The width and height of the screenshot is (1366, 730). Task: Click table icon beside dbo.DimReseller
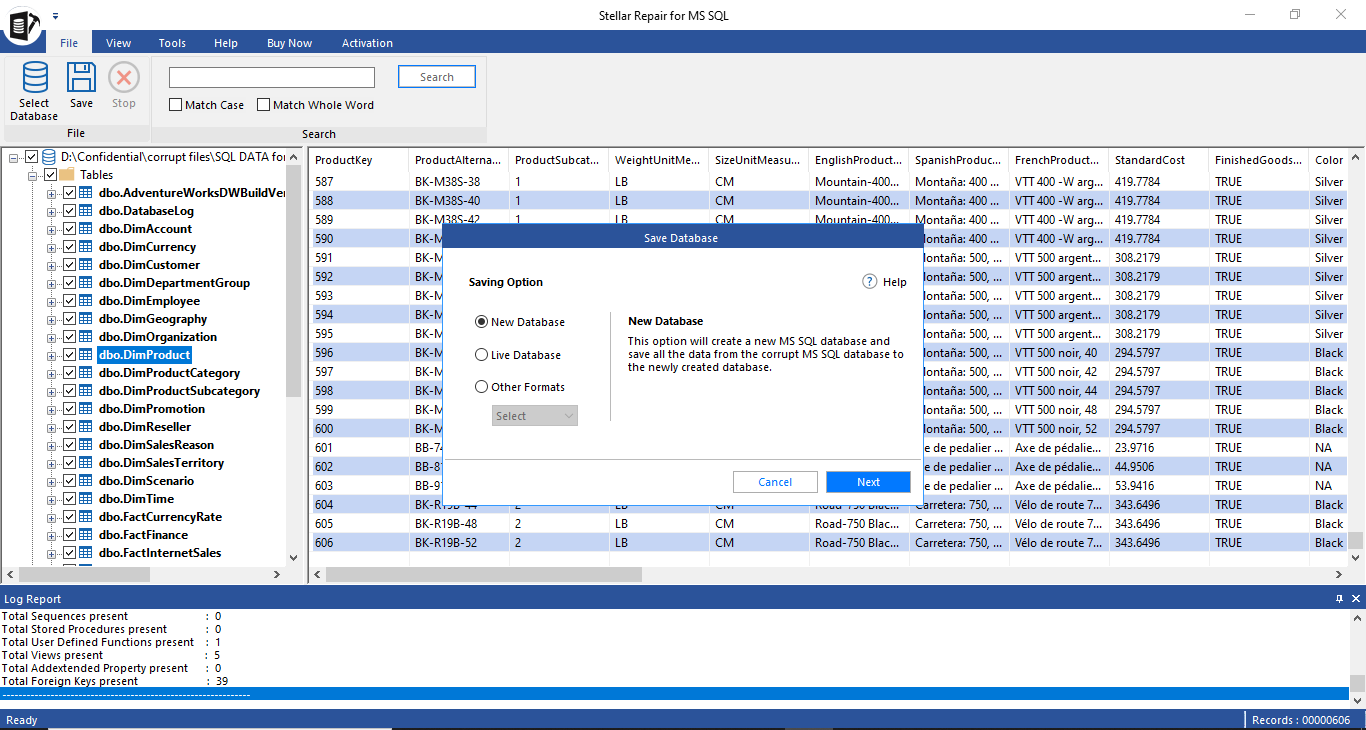click(x=86, y=427)
